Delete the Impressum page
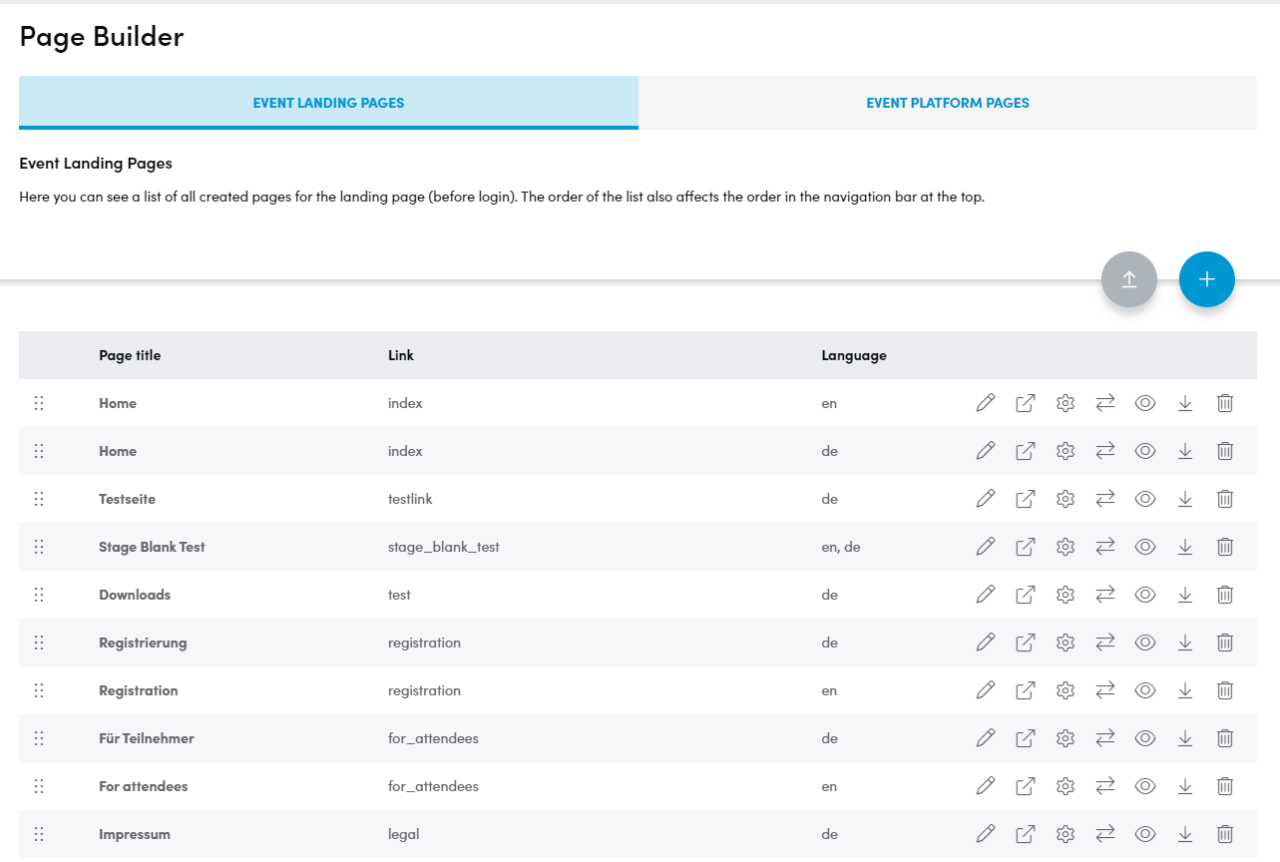The image size is (1280, 862). (1225, 834)
